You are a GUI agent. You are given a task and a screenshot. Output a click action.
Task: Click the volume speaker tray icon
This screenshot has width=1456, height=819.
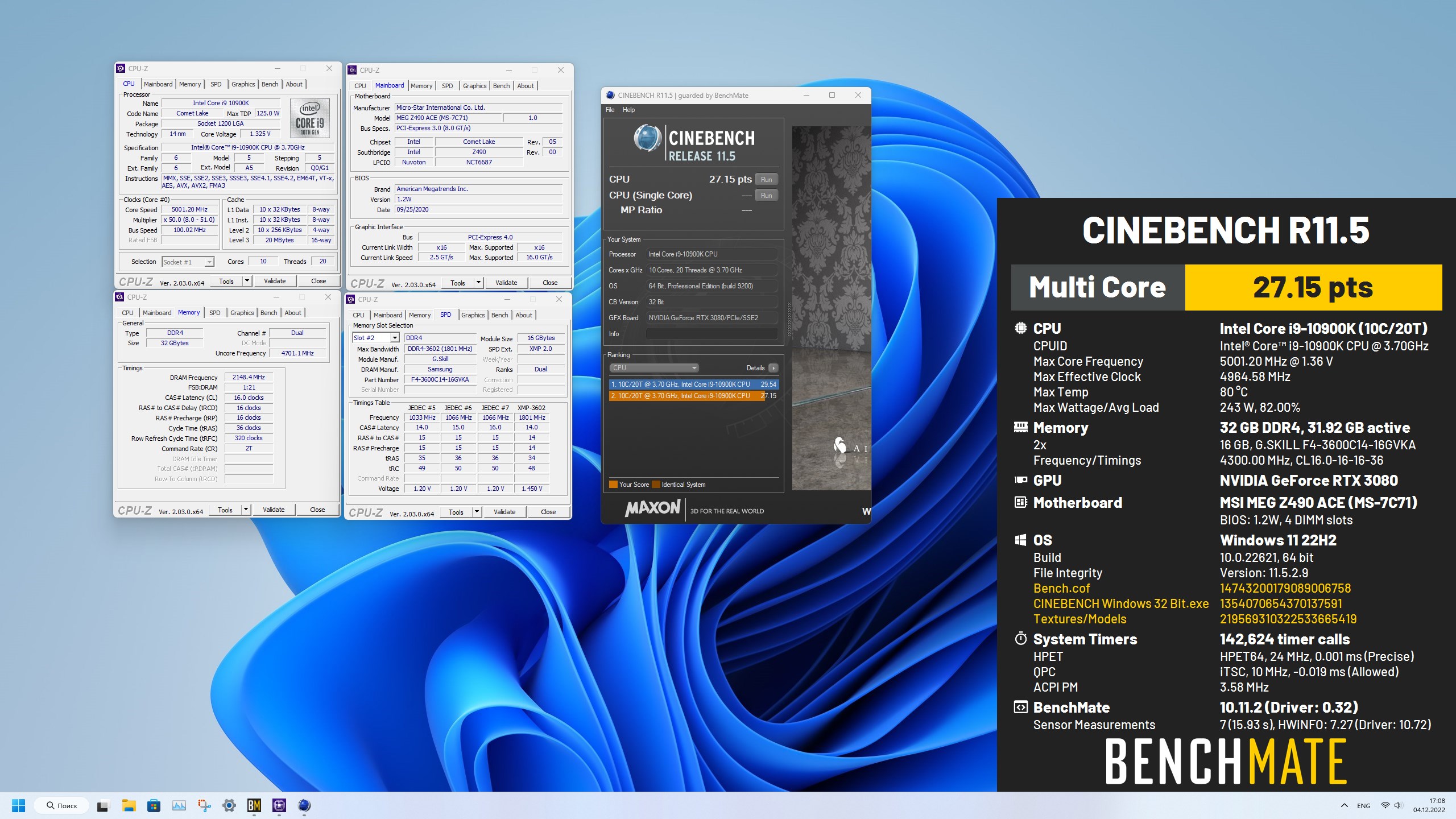click(x=1399, y=805)
